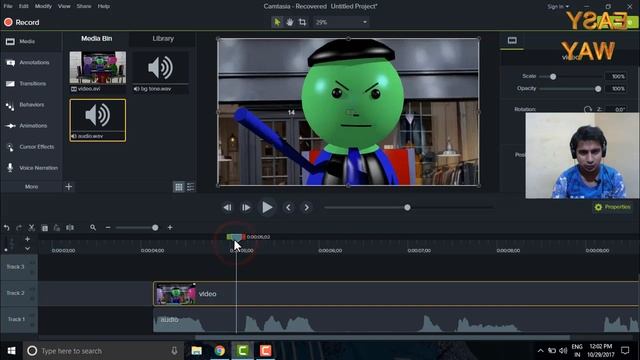Expand the Sign in dropdown
Viewport: 640px width, 360px height.
(558, 7)
